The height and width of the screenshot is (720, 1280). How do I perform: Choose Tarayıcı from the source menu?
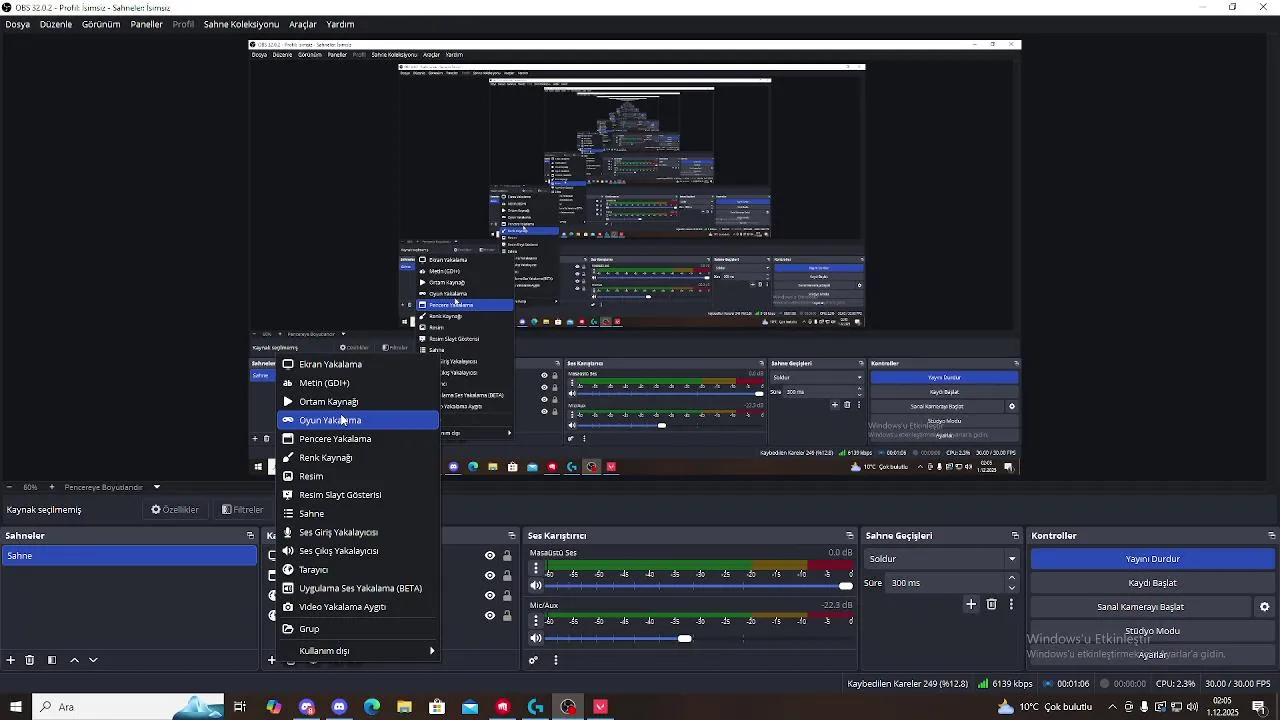(x=357, y=570)
